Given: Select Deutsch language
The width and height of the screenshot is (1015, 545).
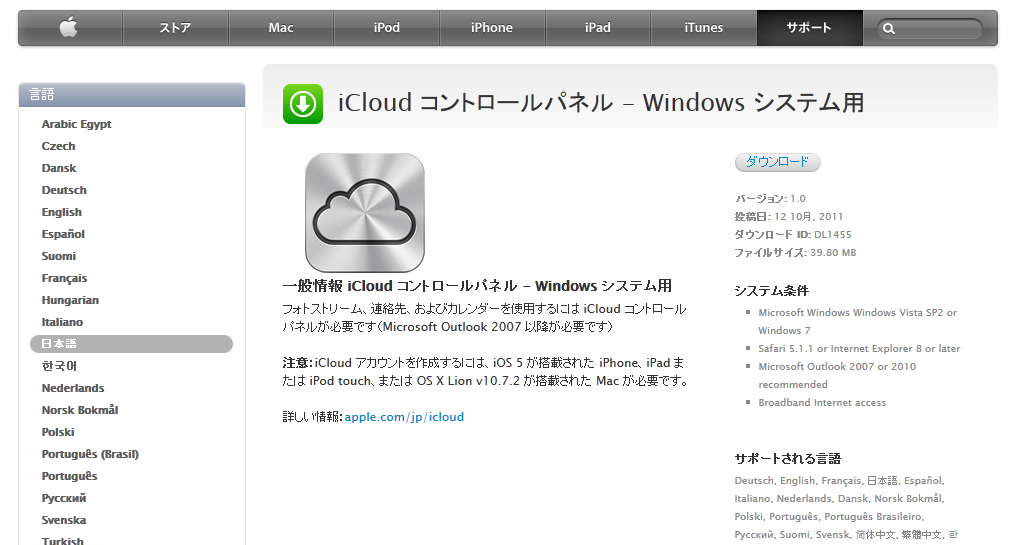Looking at the screenshot, I should (64, 190).
